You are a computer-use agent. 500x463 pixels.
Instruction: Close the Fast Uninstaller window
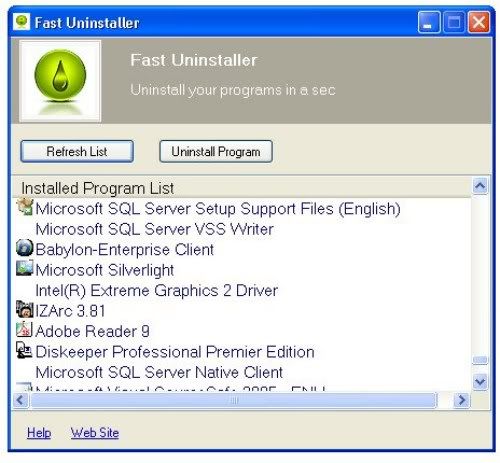[x=479, y=23]
